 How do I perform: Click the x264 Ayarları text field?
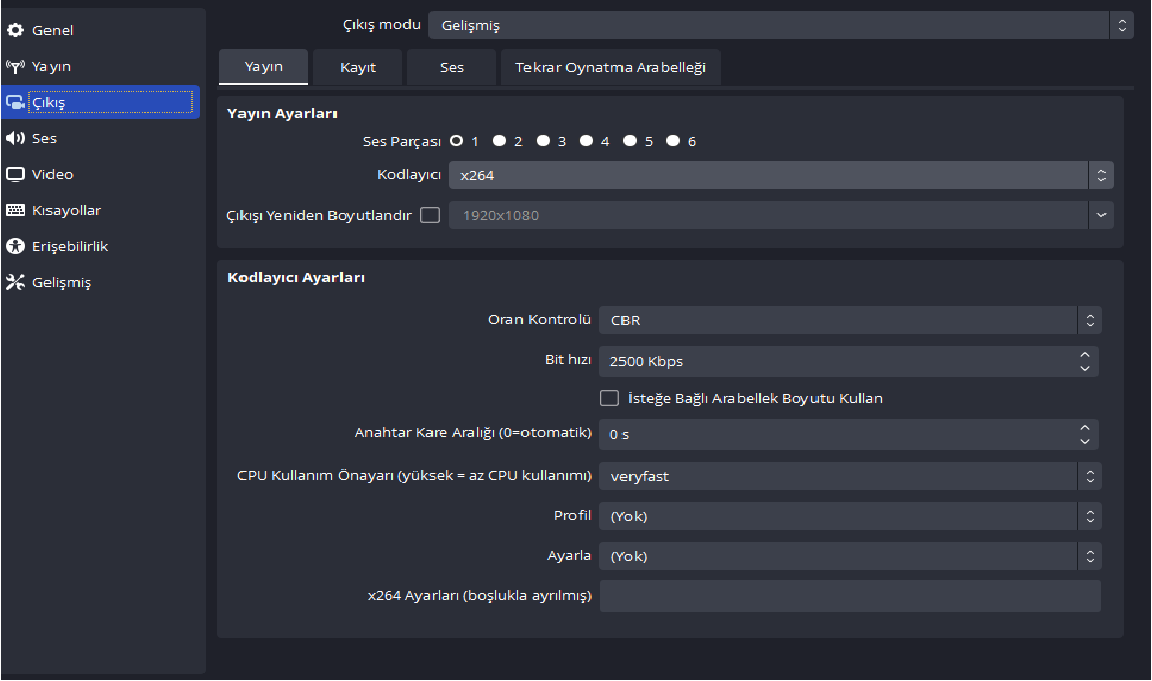pos(850,596)
